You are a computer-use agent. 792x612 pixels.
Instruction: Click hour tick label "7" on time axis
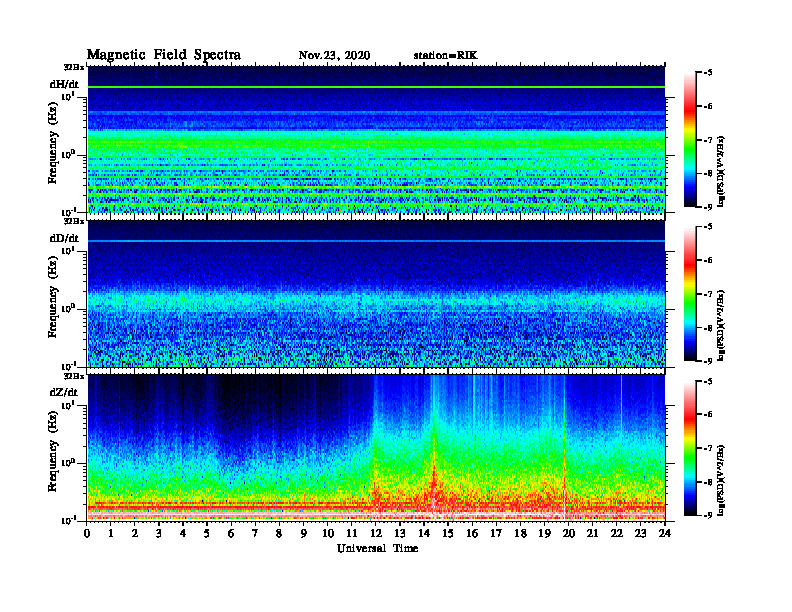click(x=256, y=533)
